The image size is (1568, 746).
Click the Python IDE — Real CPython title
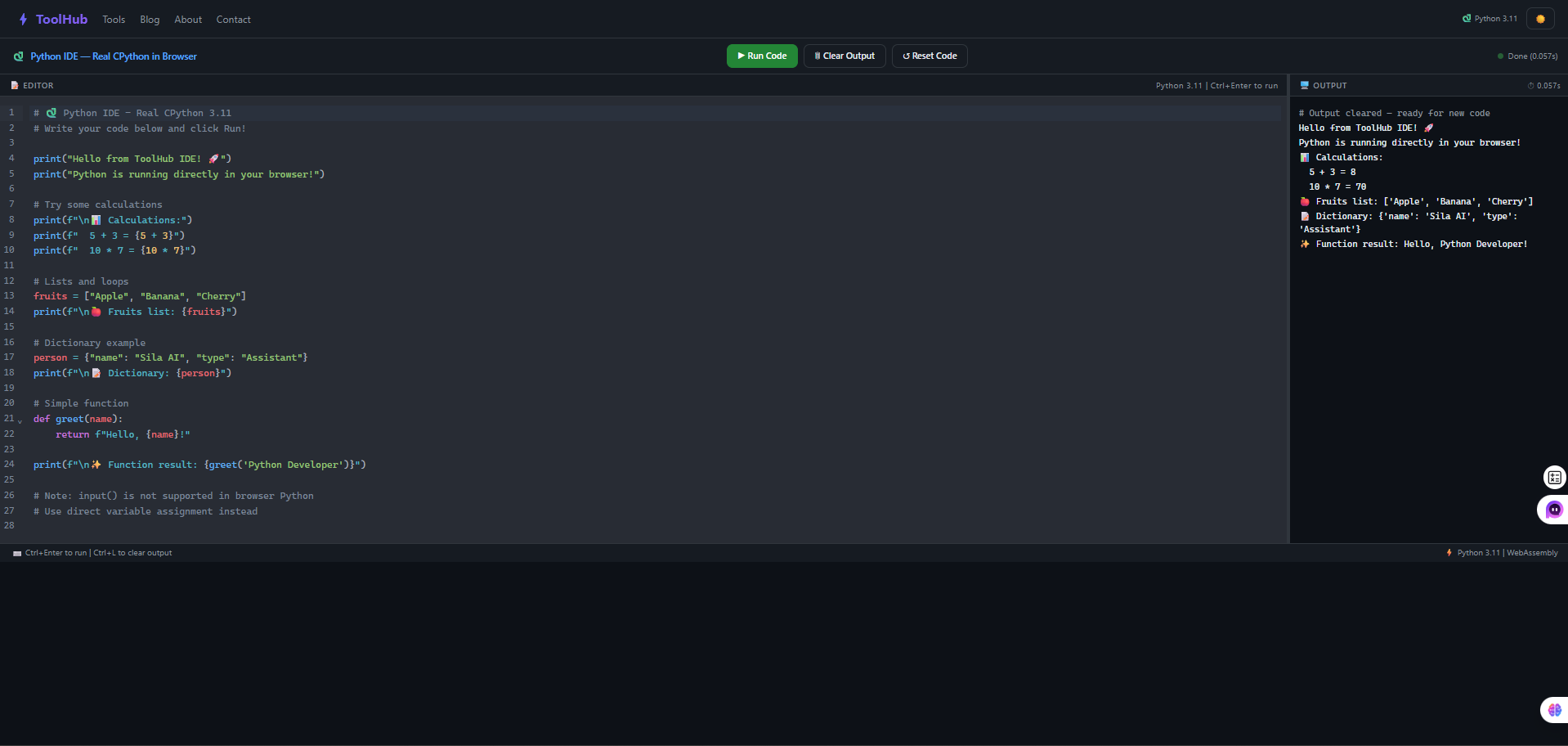tap(114, 56)
